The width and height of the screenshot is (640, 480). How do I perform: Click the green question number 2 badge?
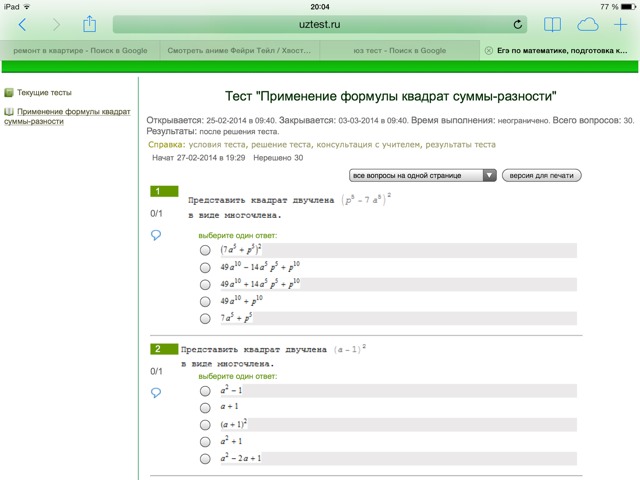(x=164, y=349)
